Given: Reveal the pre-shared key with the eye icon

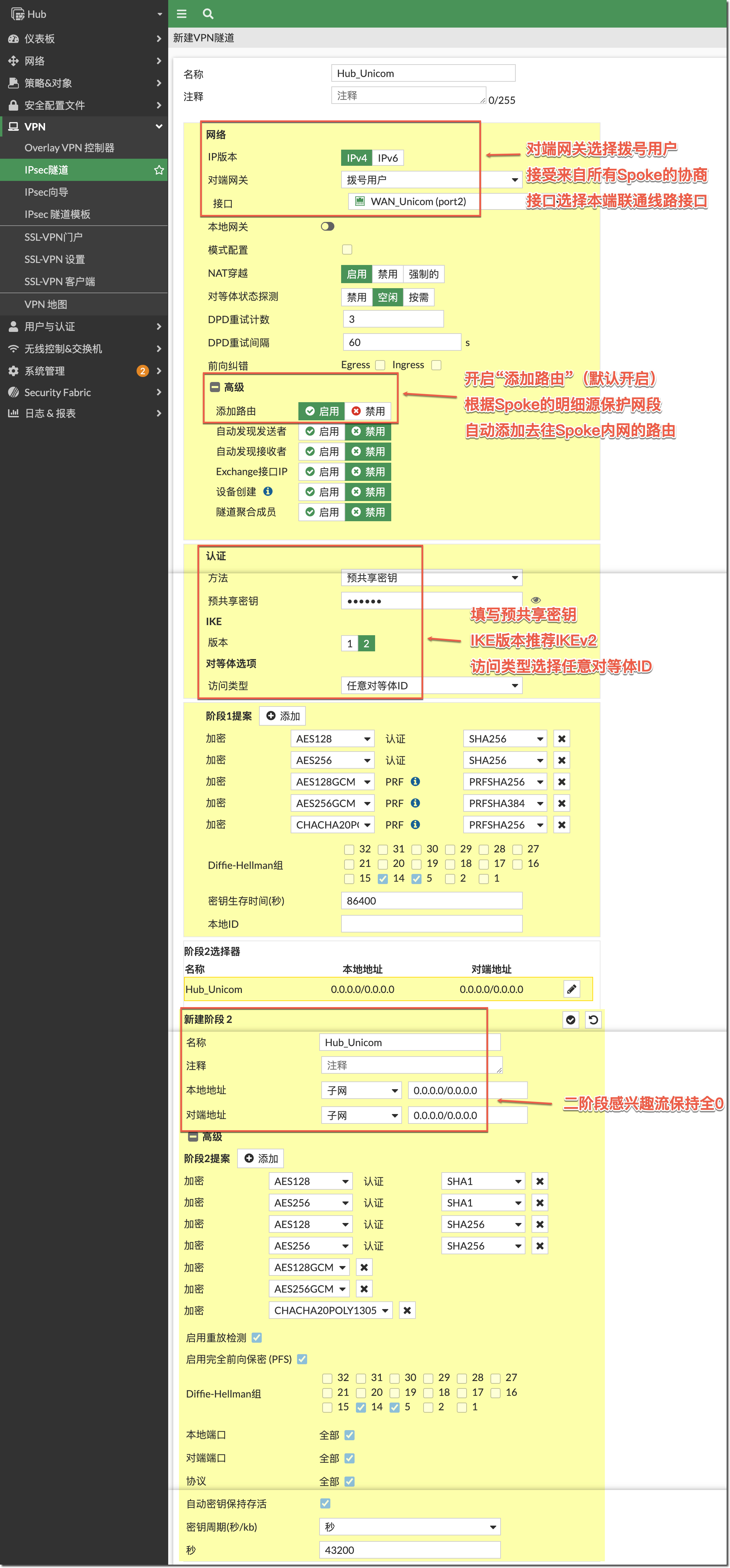Looking at the screenshot, I should (x=536, y=600).
